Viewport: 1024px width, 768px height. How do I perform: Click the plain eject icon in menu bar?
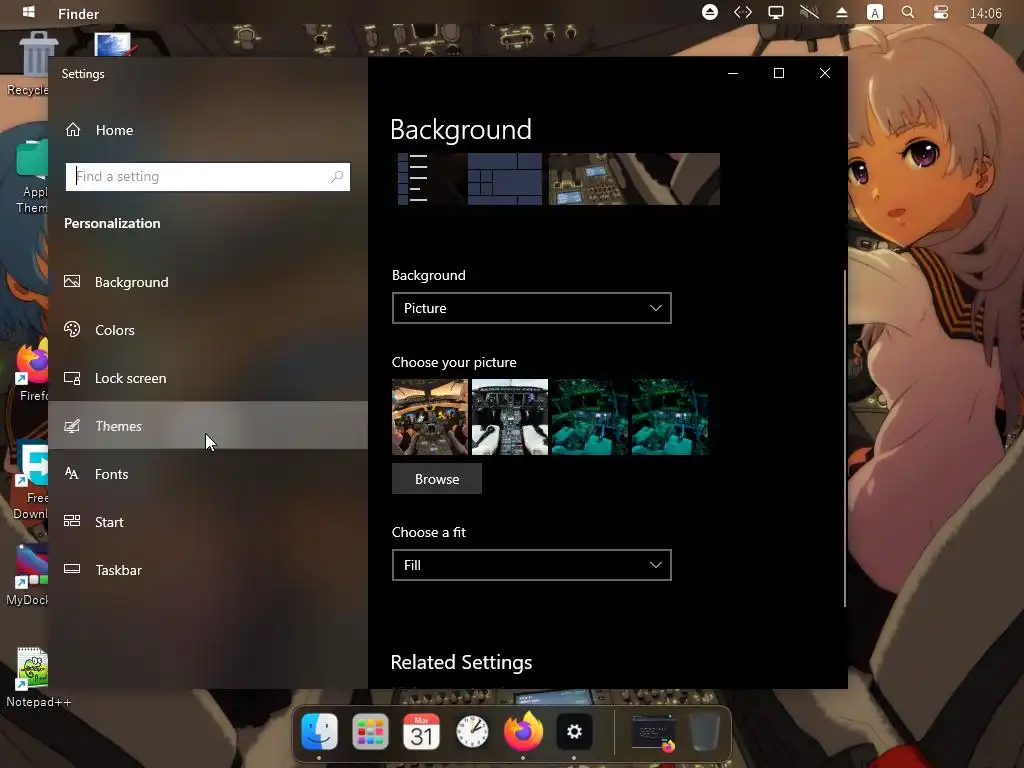coord(842,12)
